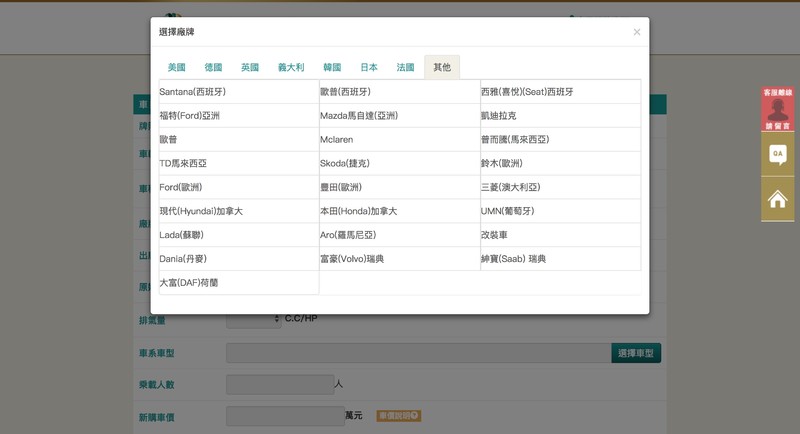The image size is (800, 434).
Task: Switch to the 法國 tab
Action: pos(406,67)
